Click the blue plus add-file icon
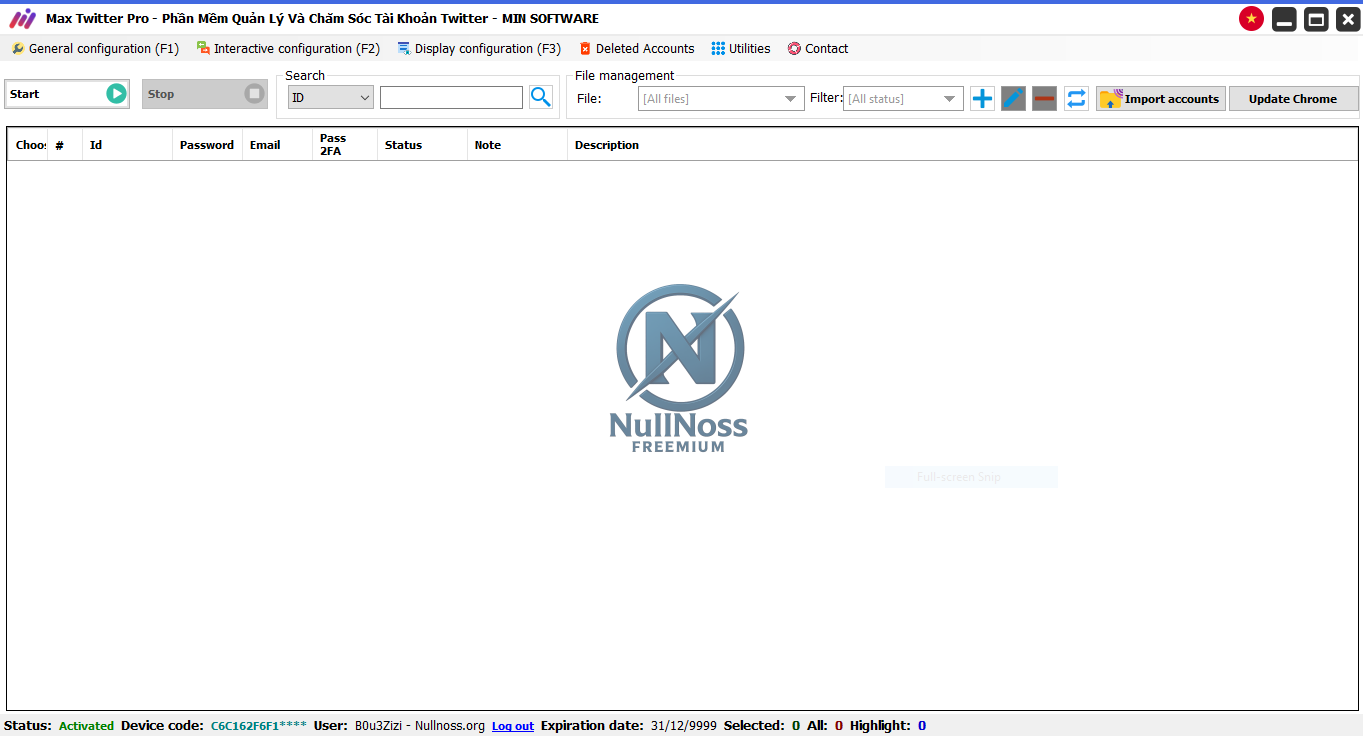This screenshot has width=1363, height=736. coord(982,98)
